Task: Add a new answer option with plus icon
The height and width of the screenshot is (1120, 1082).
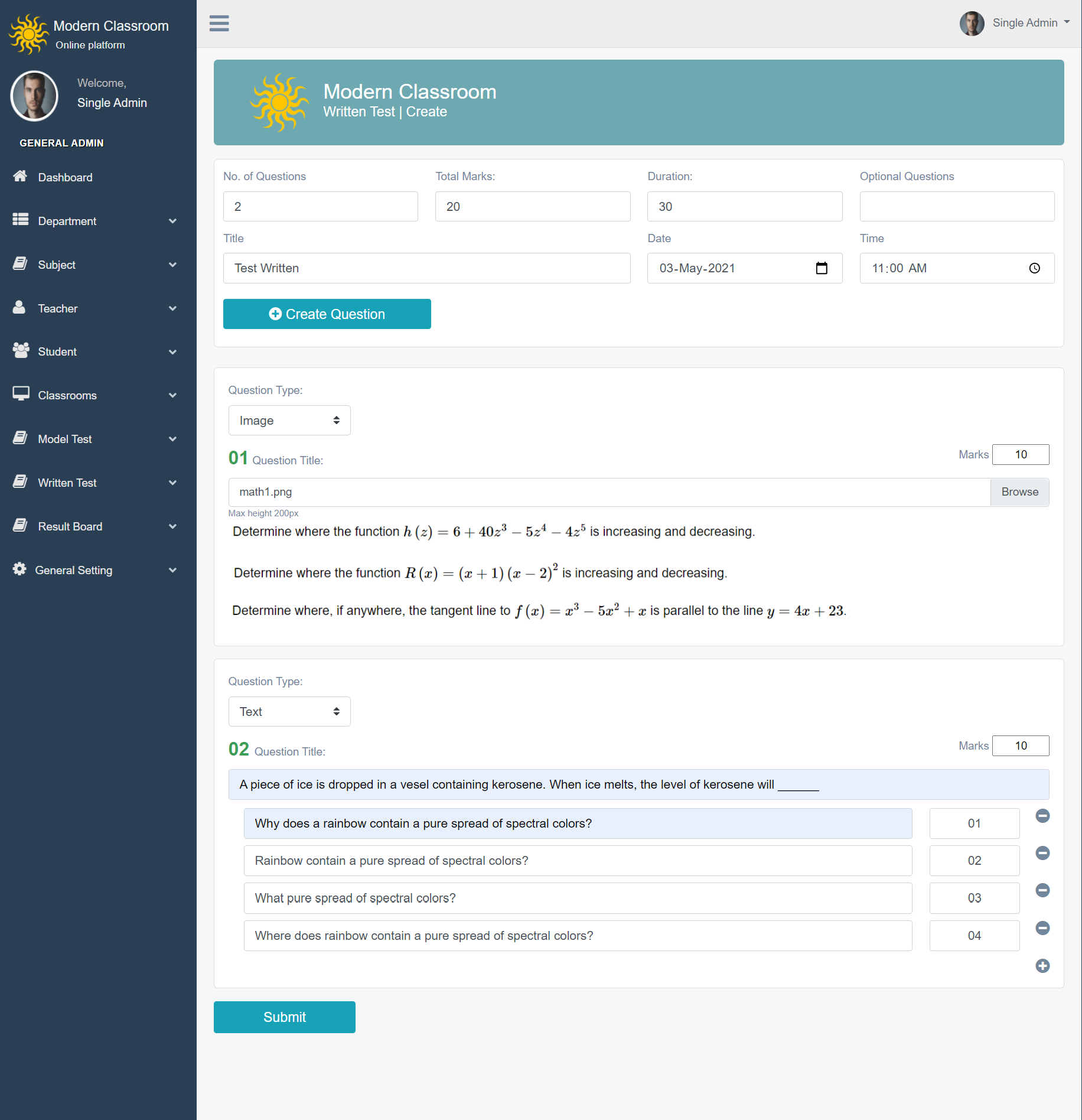Action: (1042, 966)
